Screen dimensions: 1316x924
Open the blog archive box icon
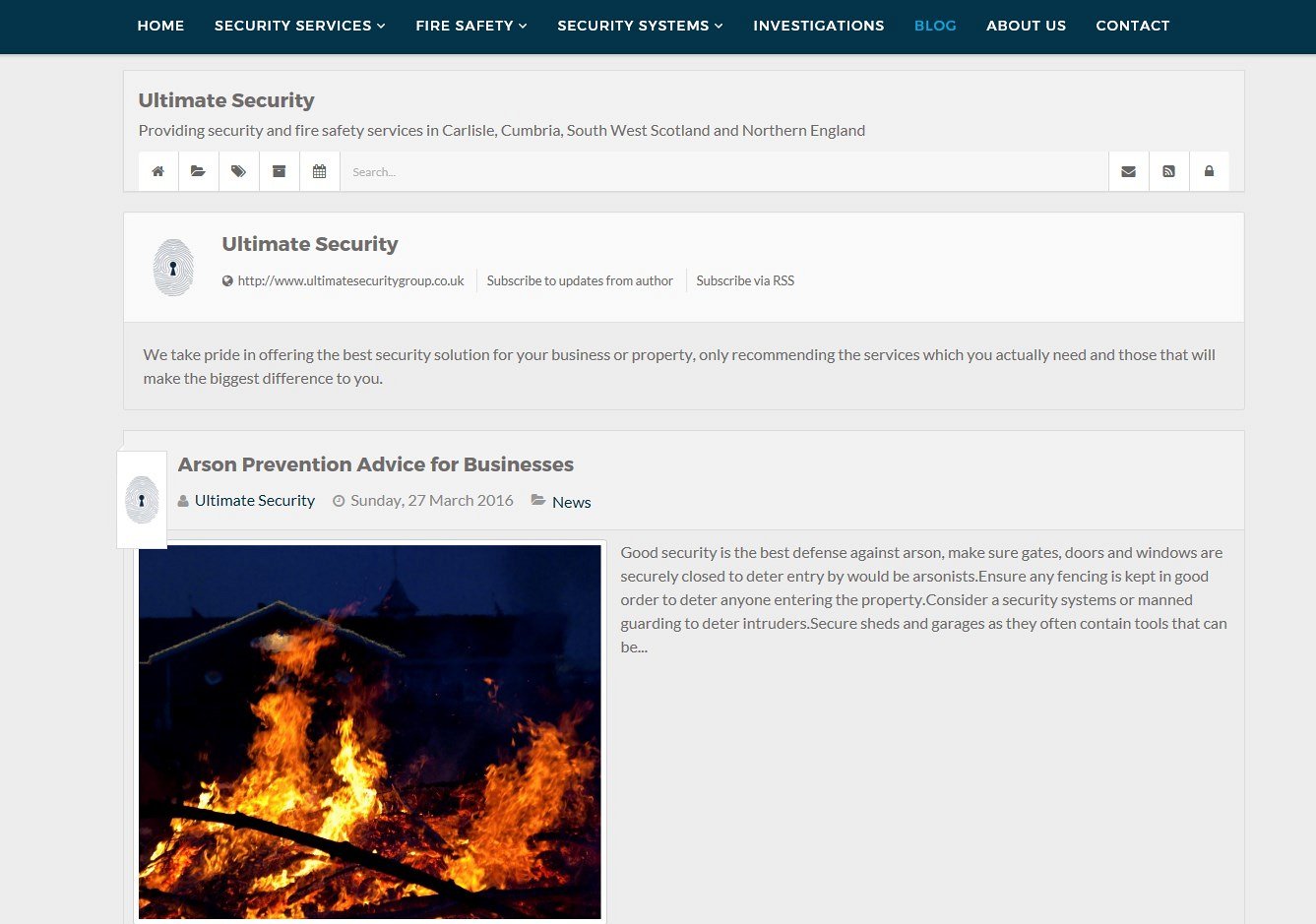point(279,171)
